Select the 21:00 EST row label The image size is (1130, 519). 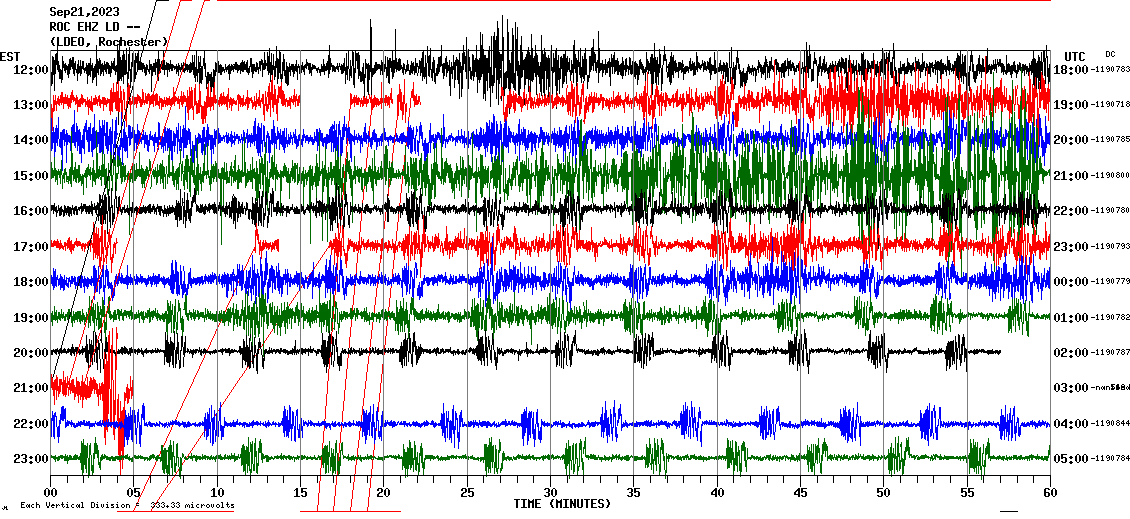click(31, 388)
